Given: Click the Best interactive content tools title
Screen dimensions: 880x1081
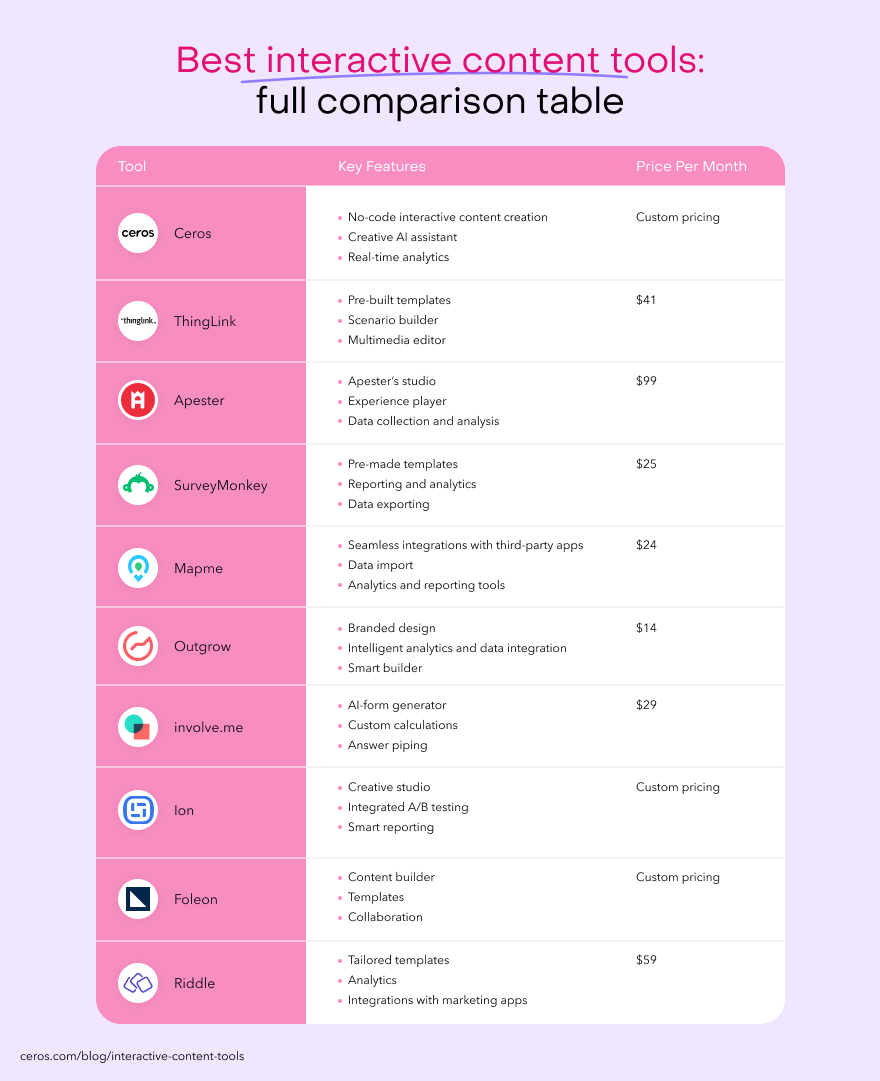Looking at the screenshot, I should pos(440,60).
